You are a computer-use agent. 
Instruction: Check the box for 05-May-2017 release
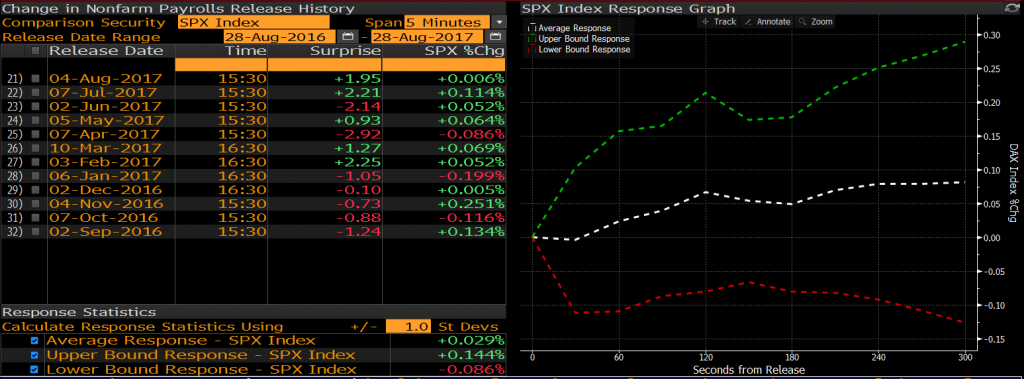click(x=35, y=120)
